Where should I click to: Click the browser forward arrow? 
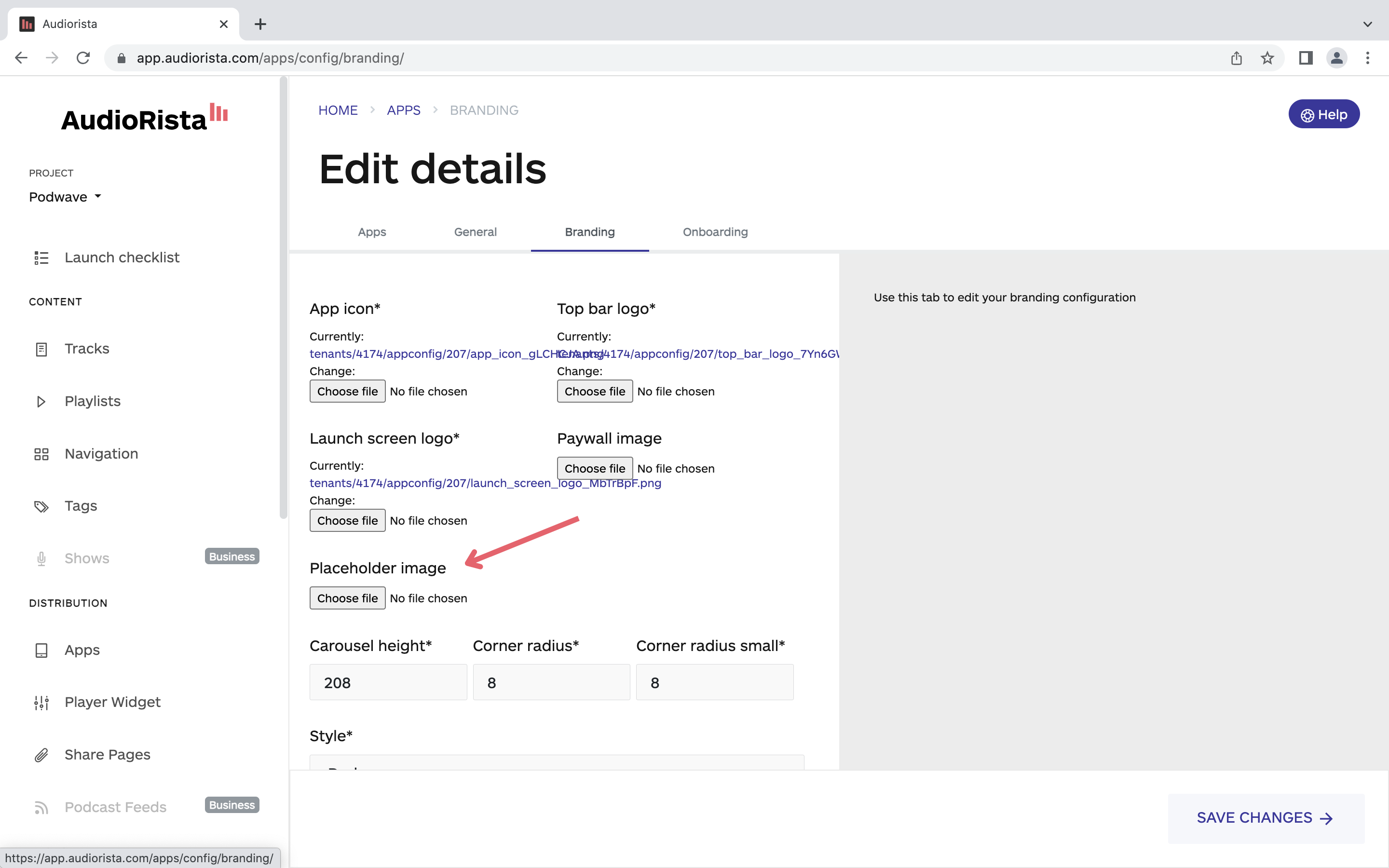tap(52, 58)
